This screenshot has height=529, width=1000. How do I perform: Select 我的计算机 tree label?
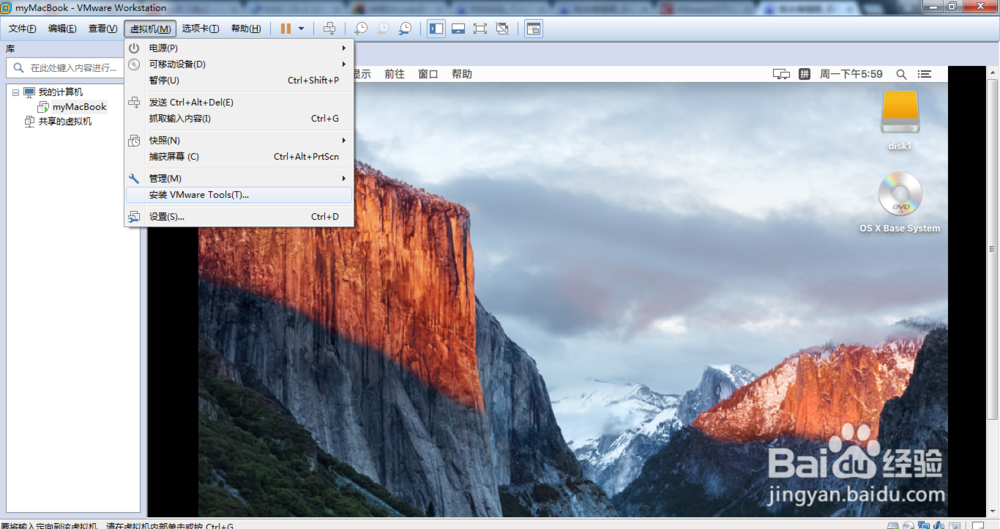(x=61, y=92)
